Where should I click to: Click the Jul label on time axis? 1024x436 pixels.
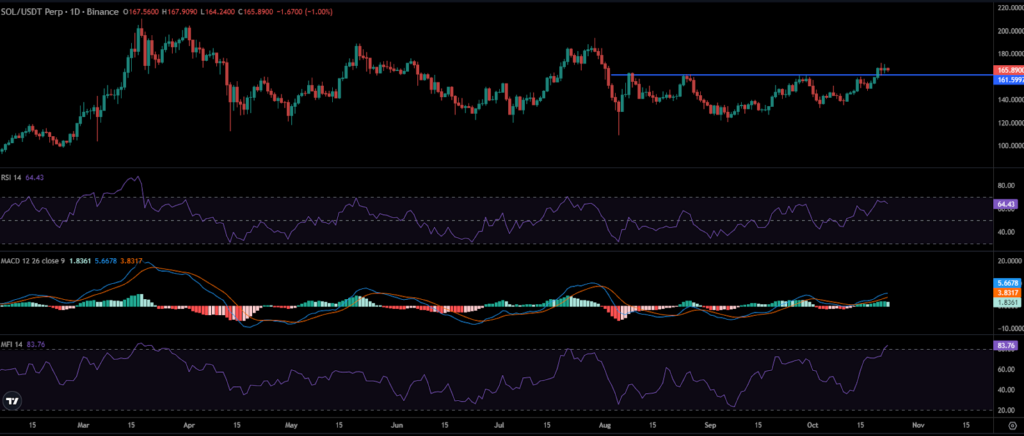(497, 424)
